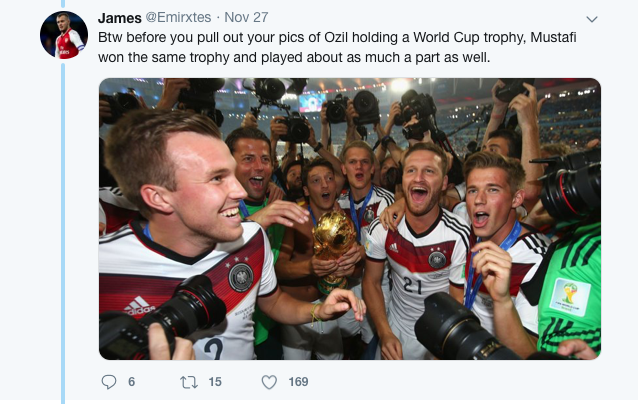Viewport: 638px width, 404px height.
Task: Click the adidas logo on the jersey
Action: (139, 305)
